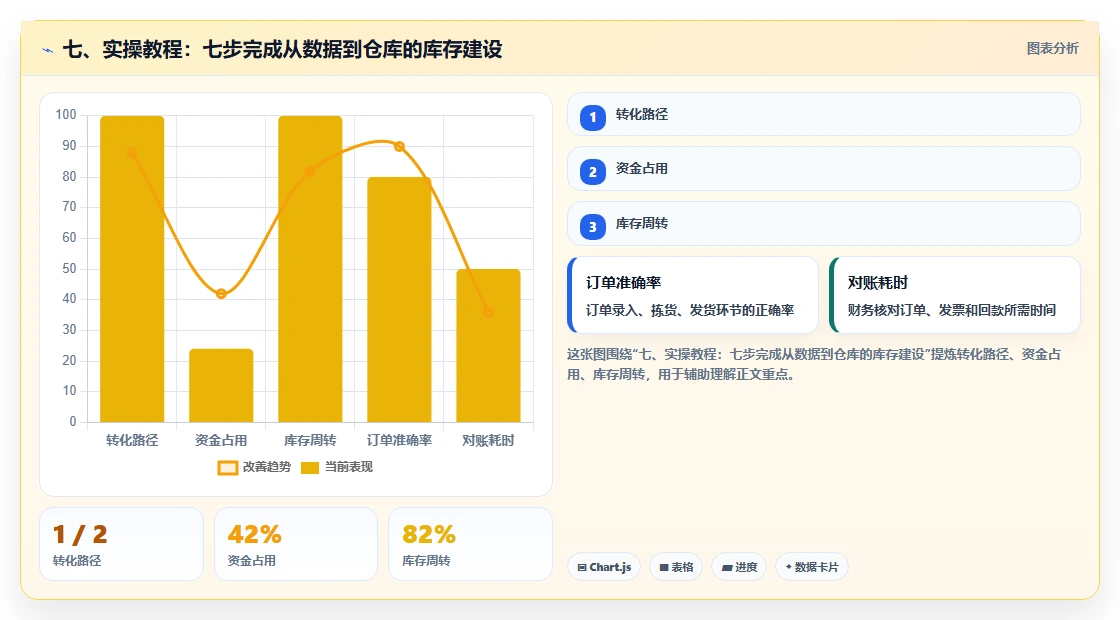Click the 82% 库存周转 stat card
Viewport: 1120px width, 620px height.
coord(470,544)
